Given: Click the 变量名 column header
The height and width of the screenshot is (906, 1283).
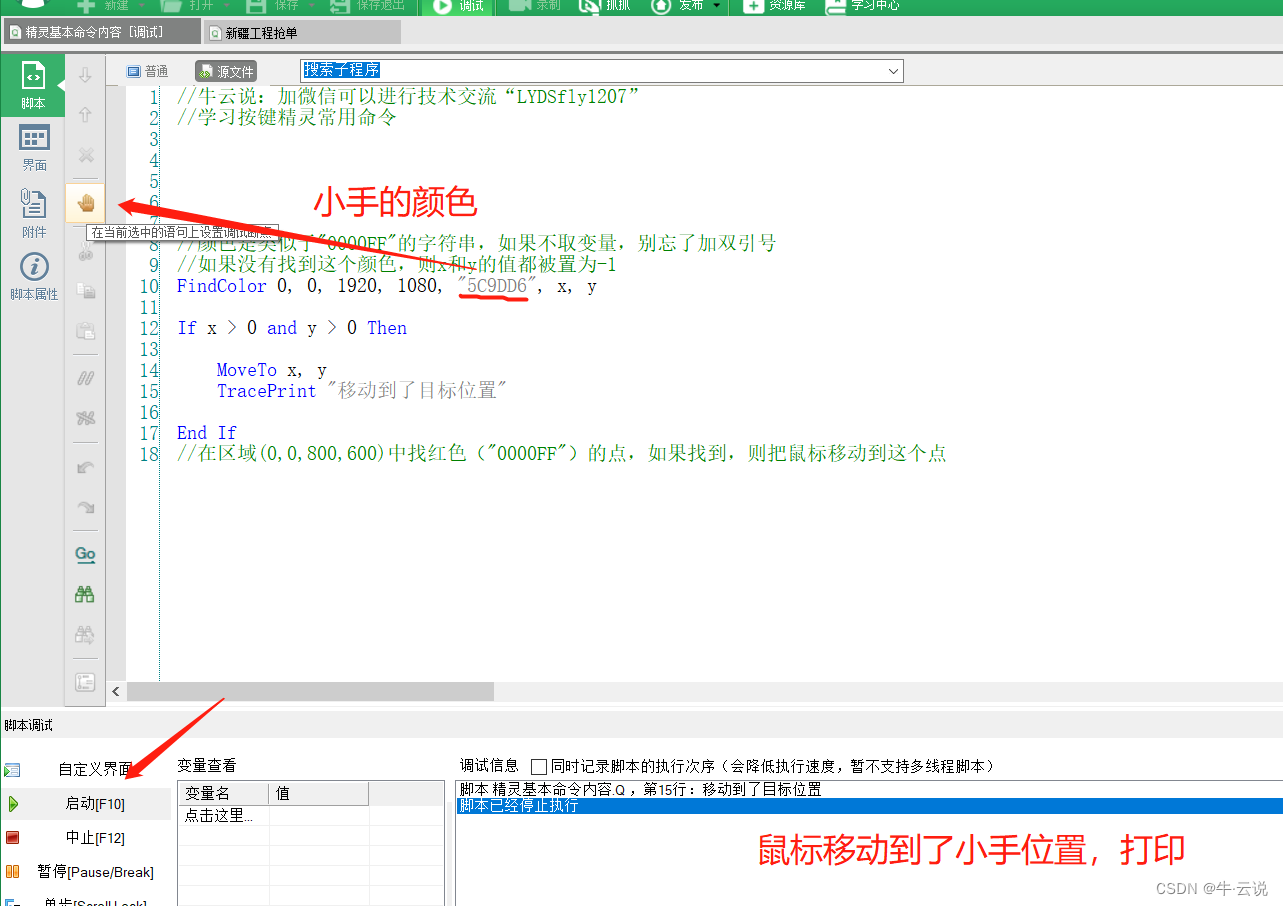Looking at the screenshot, I should pos(223,793).
